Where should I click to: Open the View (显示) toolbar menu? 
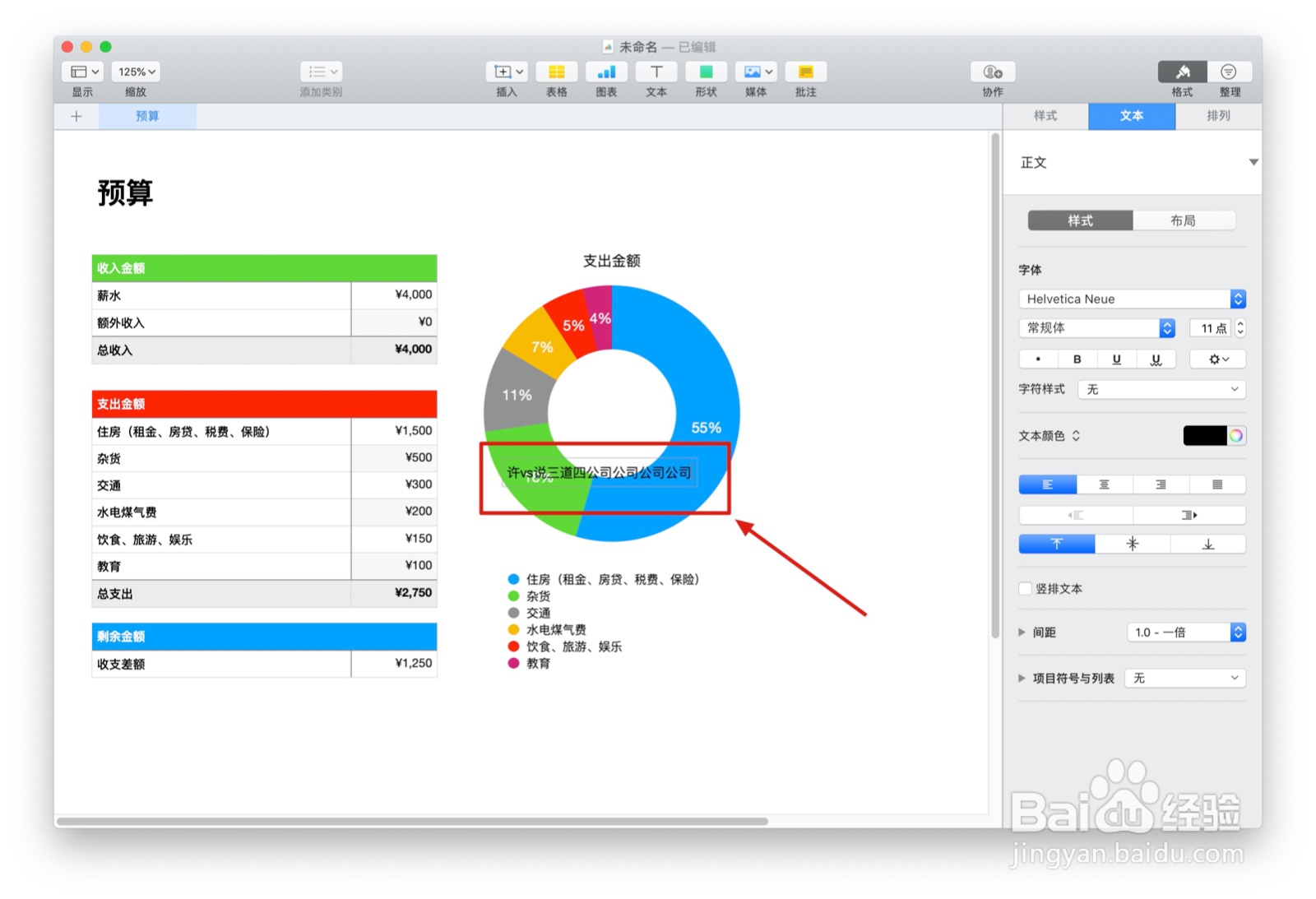pyautogui.click(x=82, y=72)
